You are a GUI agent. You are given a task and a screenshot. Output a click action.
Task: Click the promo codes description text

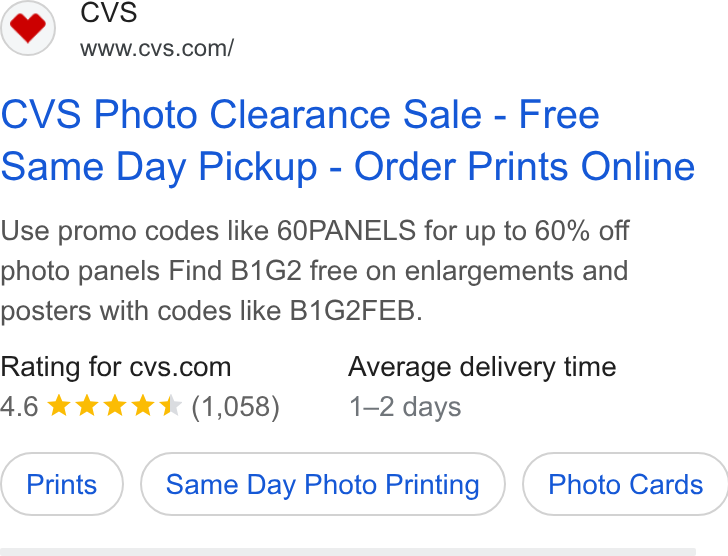coord(315,271)
